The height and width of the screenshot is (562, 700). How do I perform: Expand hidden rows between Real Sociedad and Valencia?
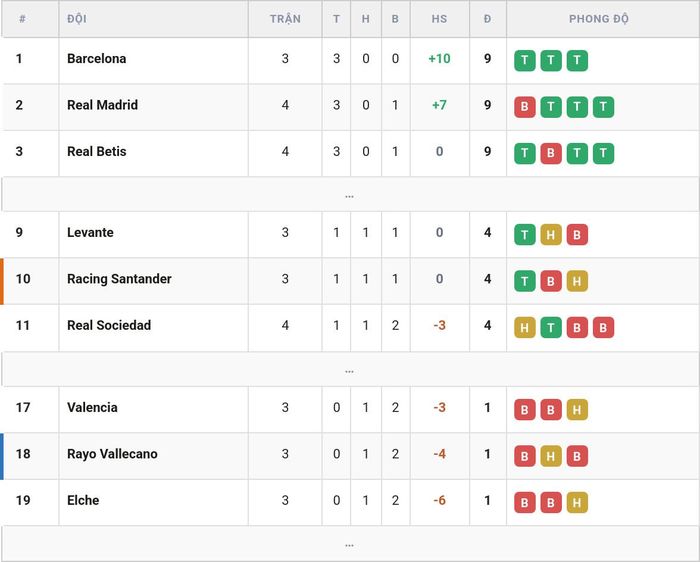350,370
